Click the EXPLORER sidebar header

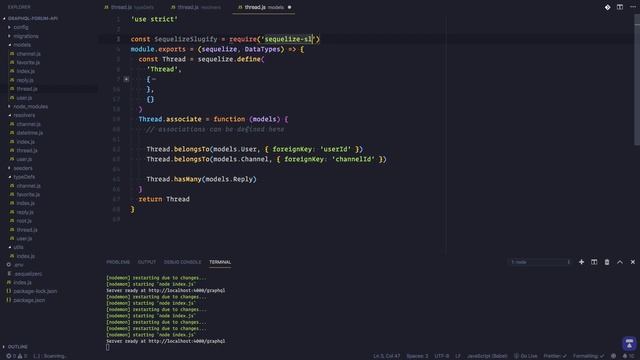pos(19,7)
